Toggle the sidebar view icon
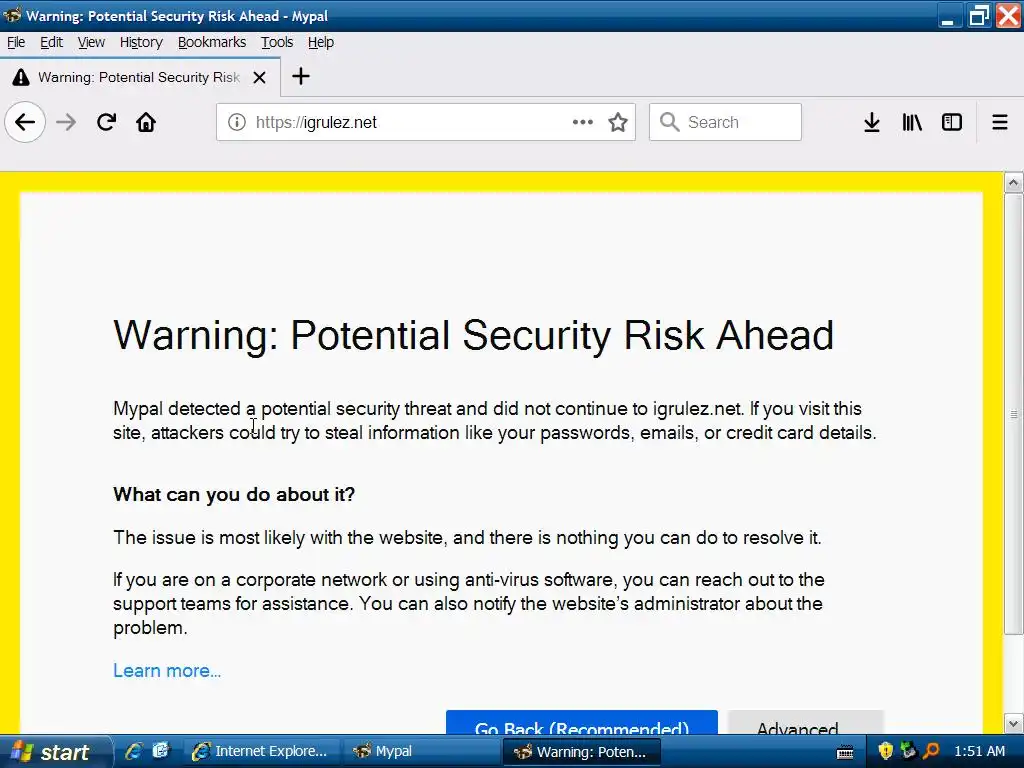Image resolution: width=1024 pixels, height=768 pixels. coord(952,122)
